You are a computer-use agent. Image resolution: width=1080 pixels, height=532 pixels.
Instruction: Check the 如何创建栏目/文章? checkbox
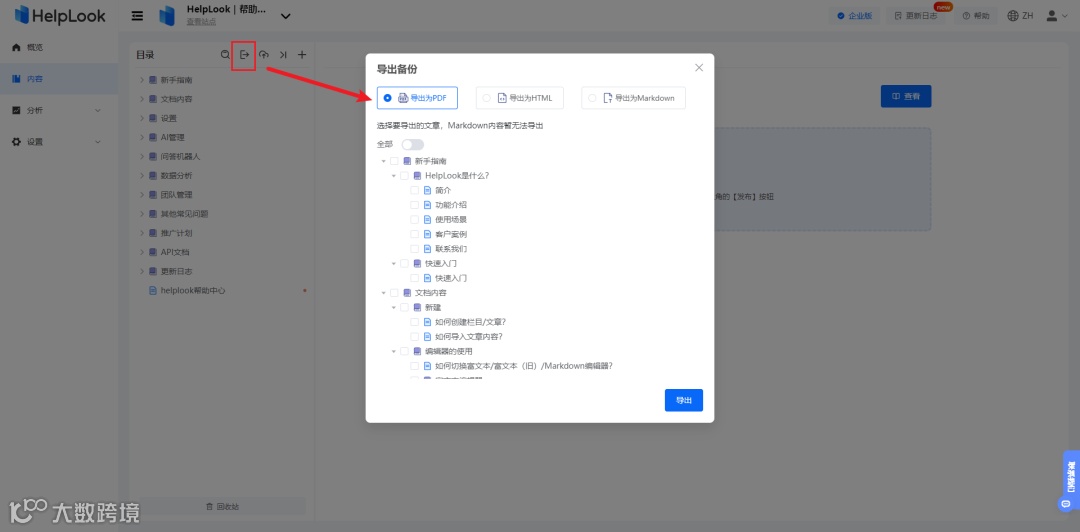click(x=415, y=322)
